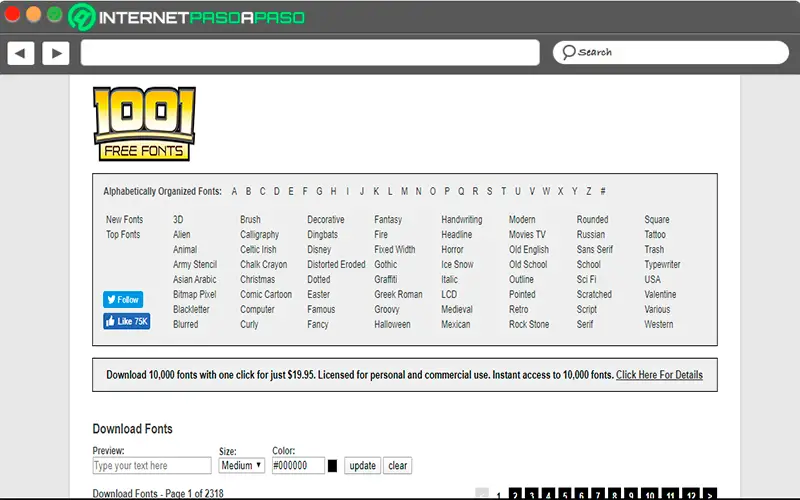Open the Typewriter fonts category
The width and height of the screenshot is (800, 500).
662,264
